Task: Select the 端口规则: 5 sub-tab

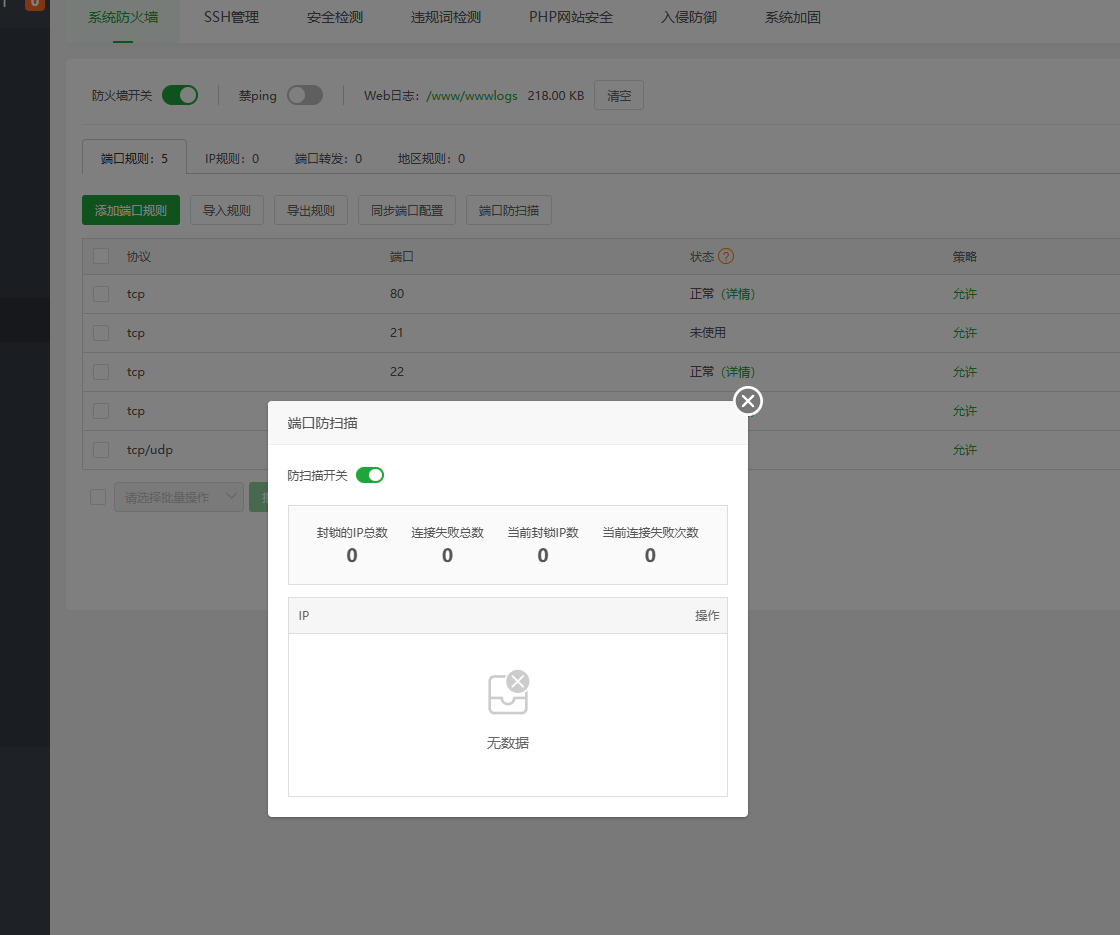Action: 134,158
